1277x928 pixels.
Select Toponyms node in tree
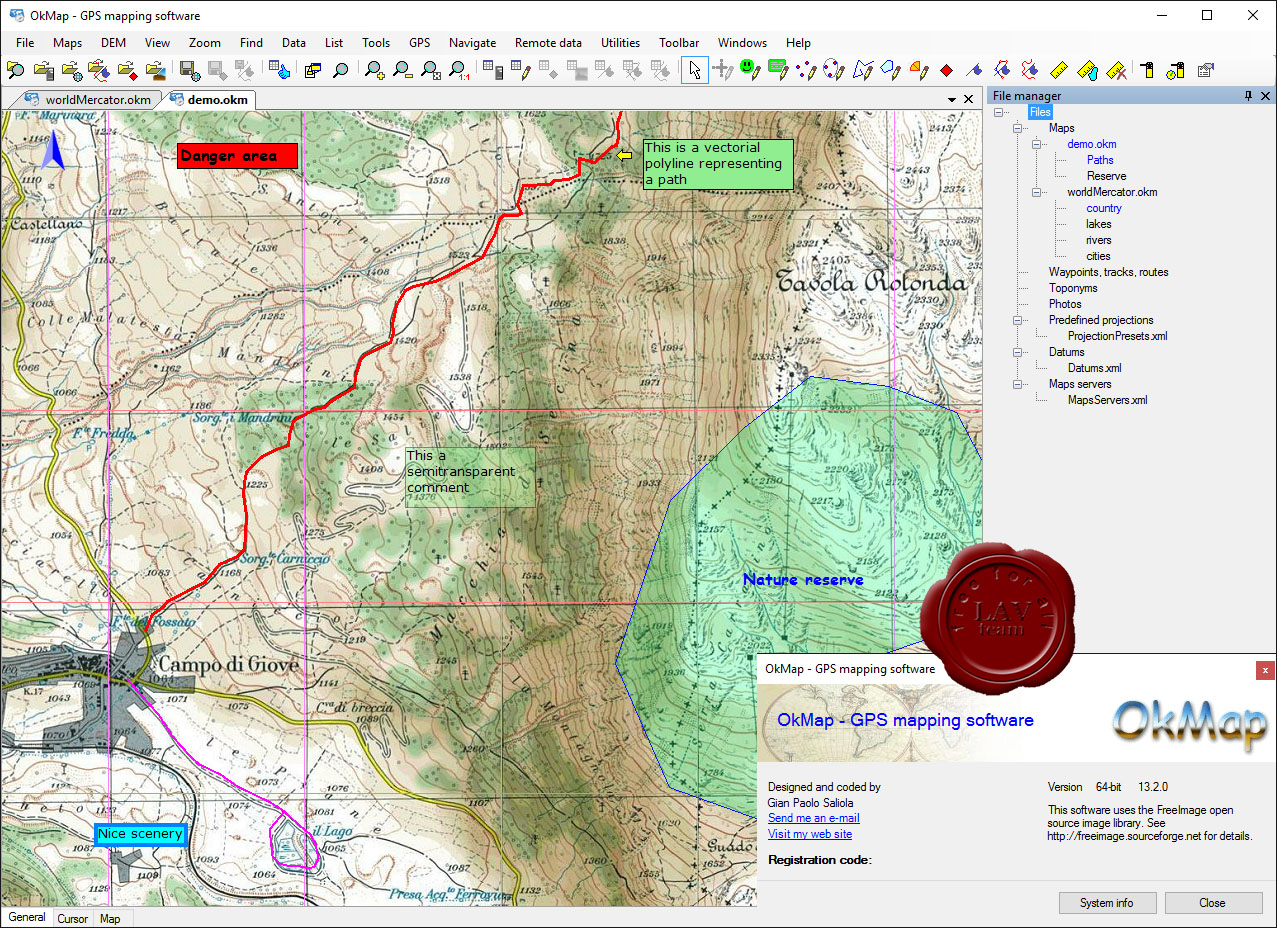1073,288
